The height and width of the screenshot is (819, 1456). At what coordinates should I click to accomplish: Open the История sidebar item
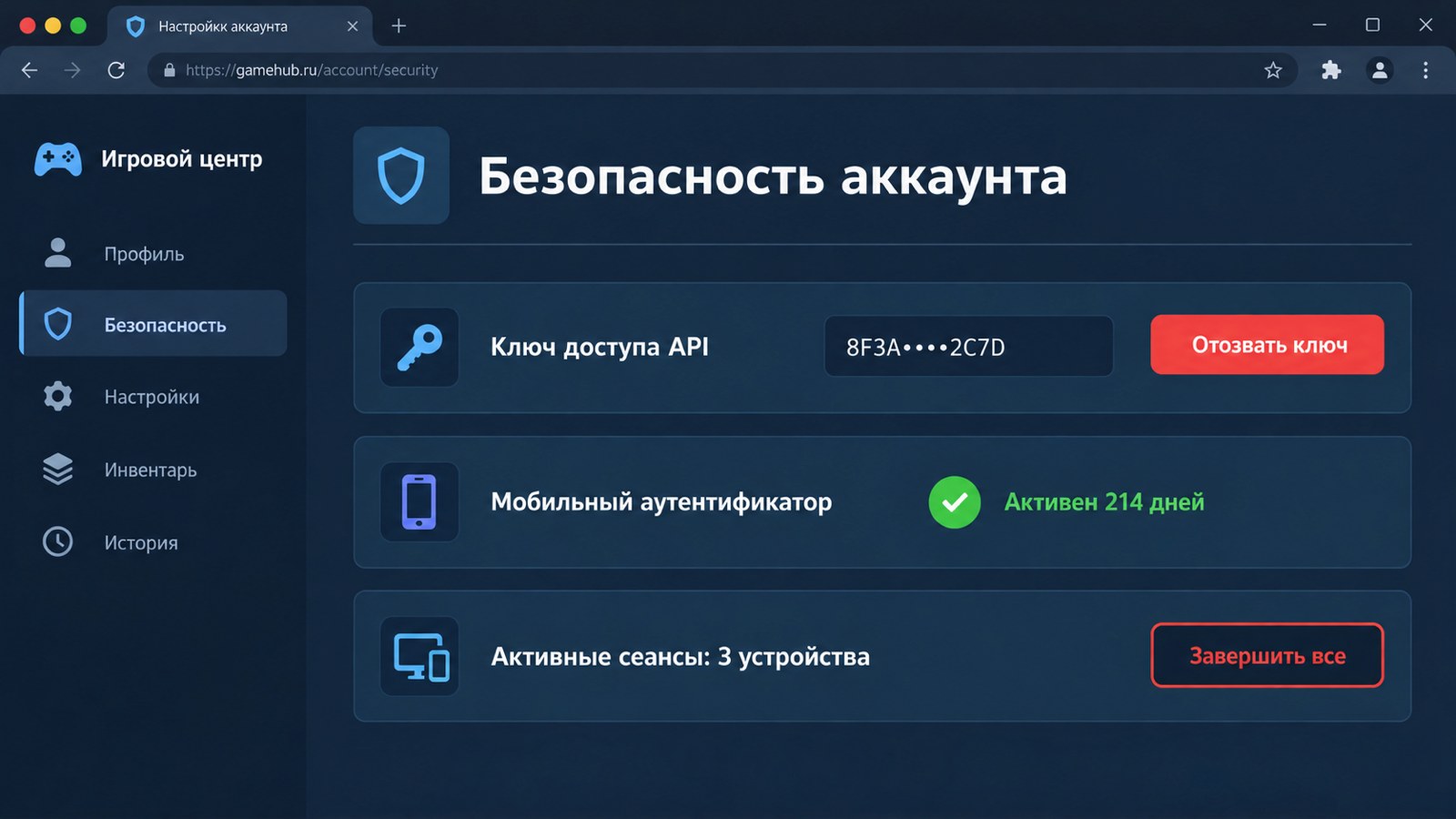tap(153, 542)
